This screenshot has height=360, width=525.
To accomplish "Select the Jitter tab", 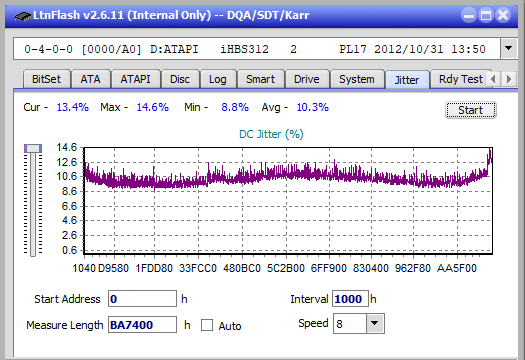I will (407, 80).
